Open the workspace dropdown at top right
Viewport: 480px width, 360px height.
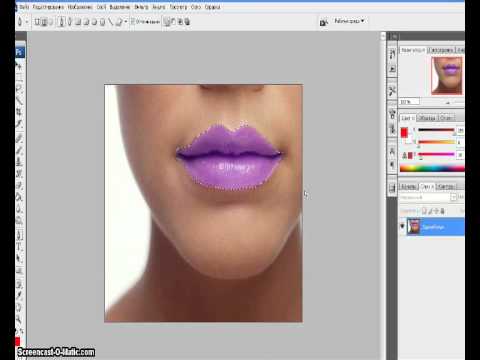click(349, 21)
